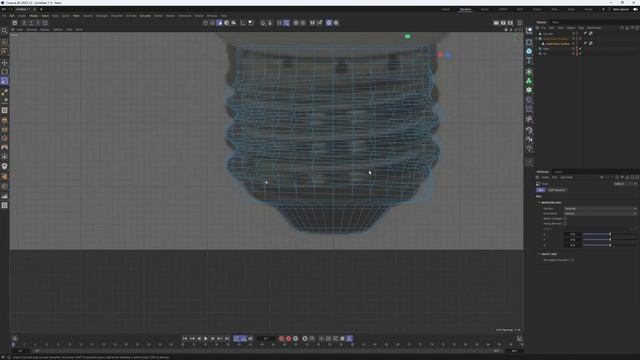
Task: Open the Default preset dropdown in Attributes
Action: click(x=625, y=184)
